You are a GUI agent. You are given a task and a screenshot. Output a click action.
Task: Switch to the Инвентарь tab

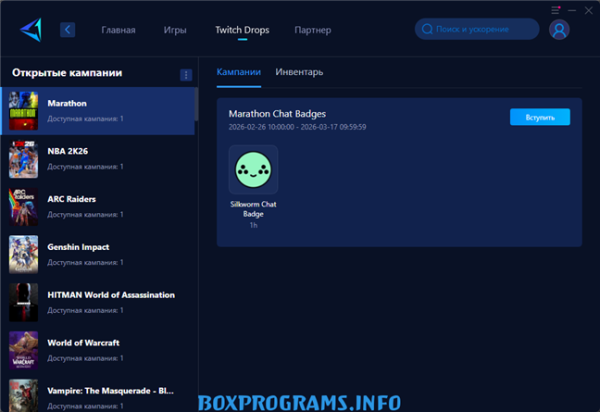299,72
